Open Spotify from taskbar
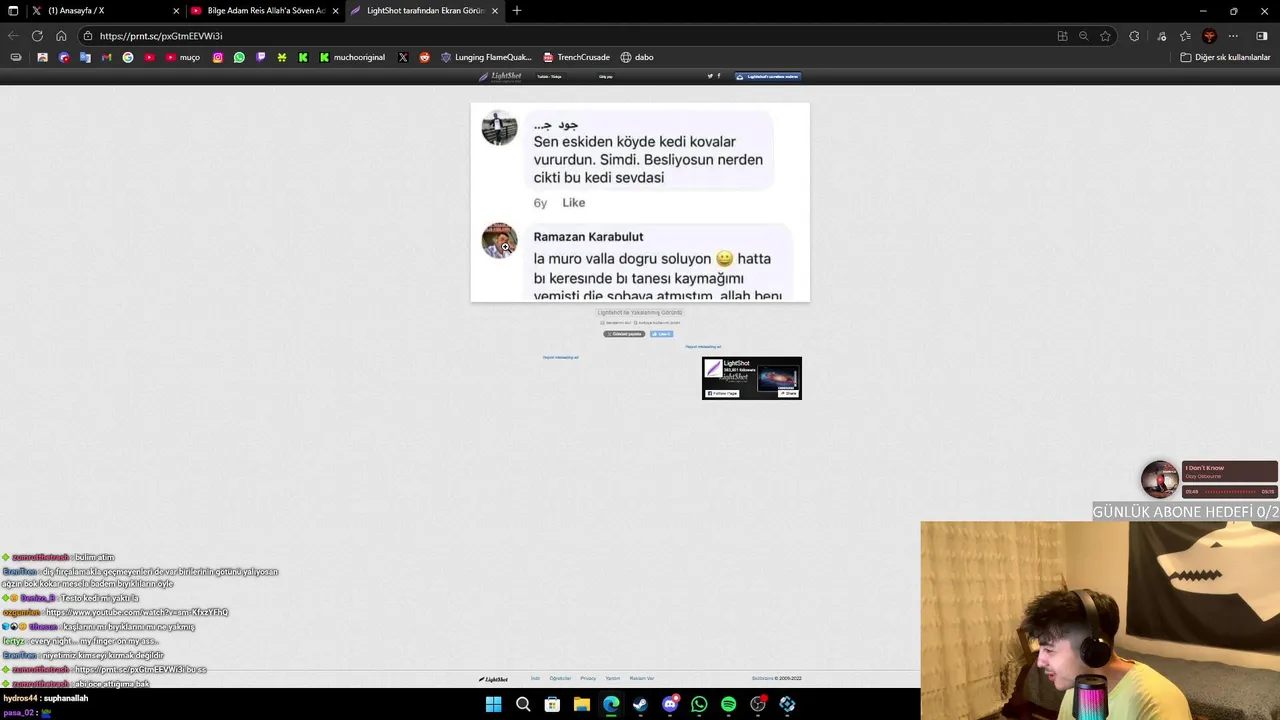1280x720 pixels. click(728, 705)
